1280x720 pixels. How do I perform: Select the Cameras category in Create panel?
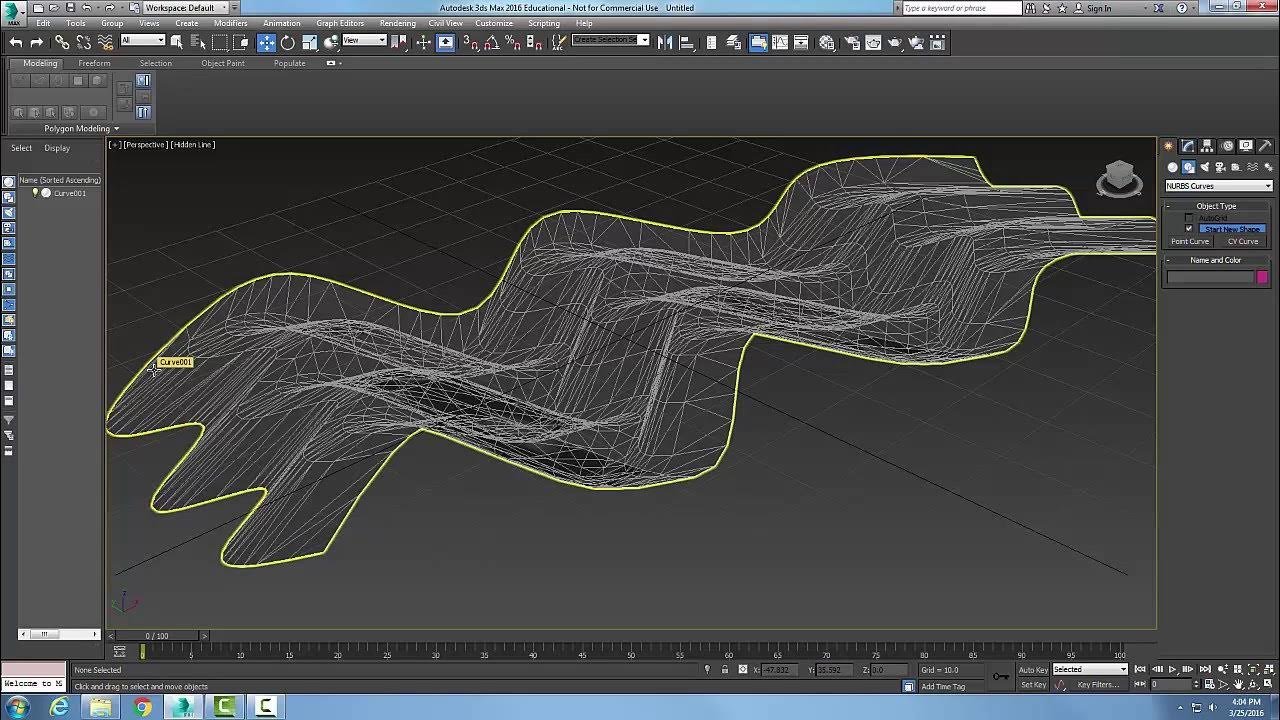coord(1220,167)
